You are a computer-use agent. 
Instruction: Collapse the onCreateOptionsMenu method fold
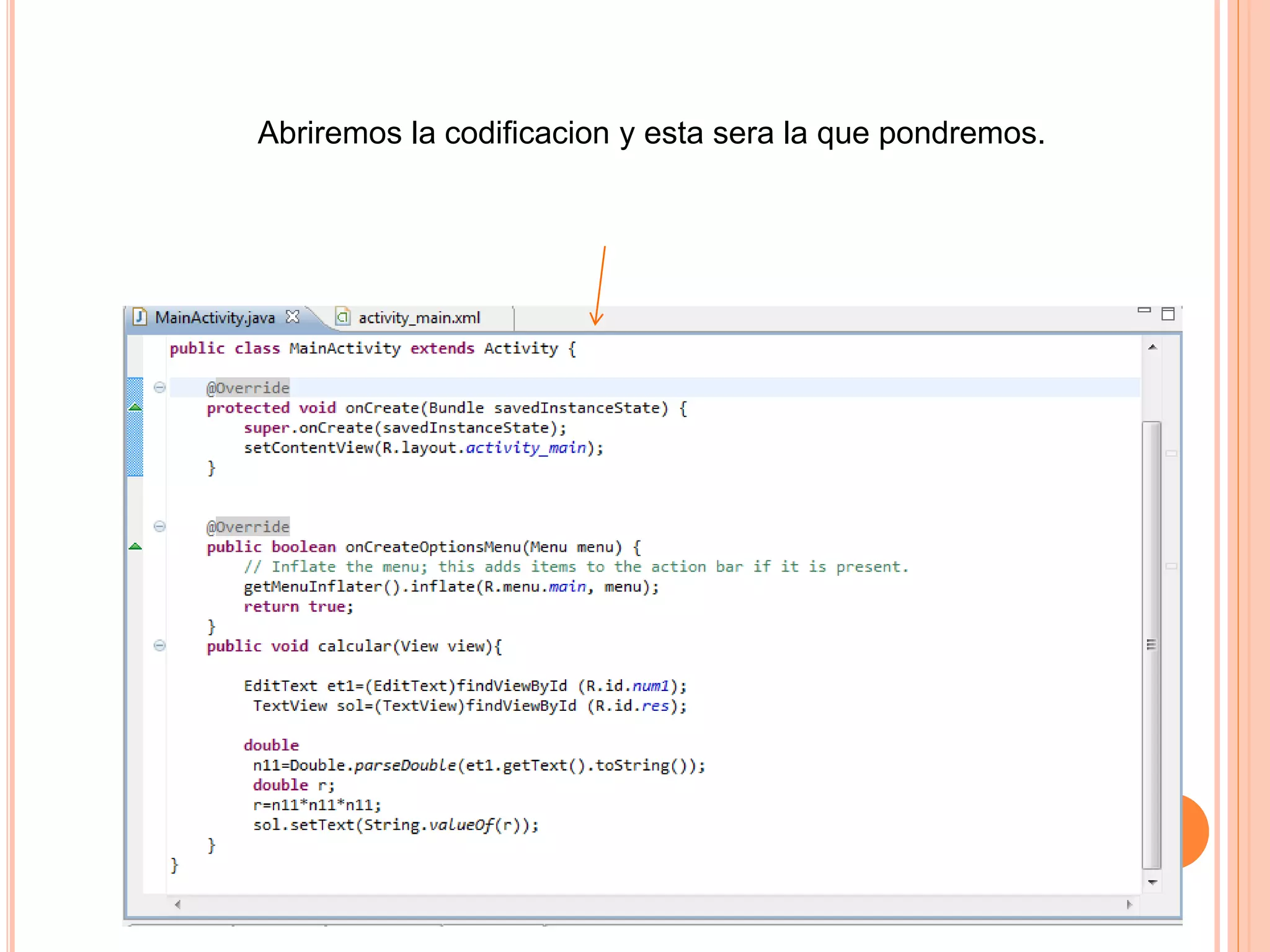[x=159, y=526]
